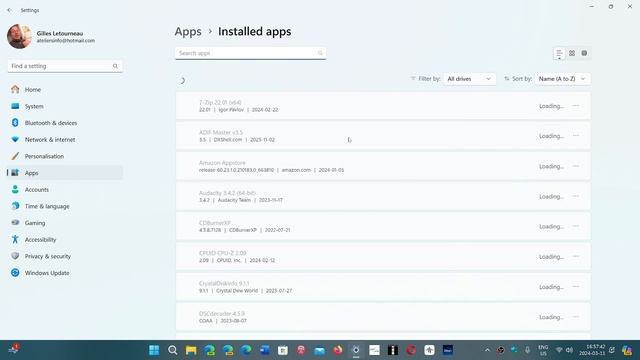
Task: Go back using the Settings back arrow
Action: point(9,10)
